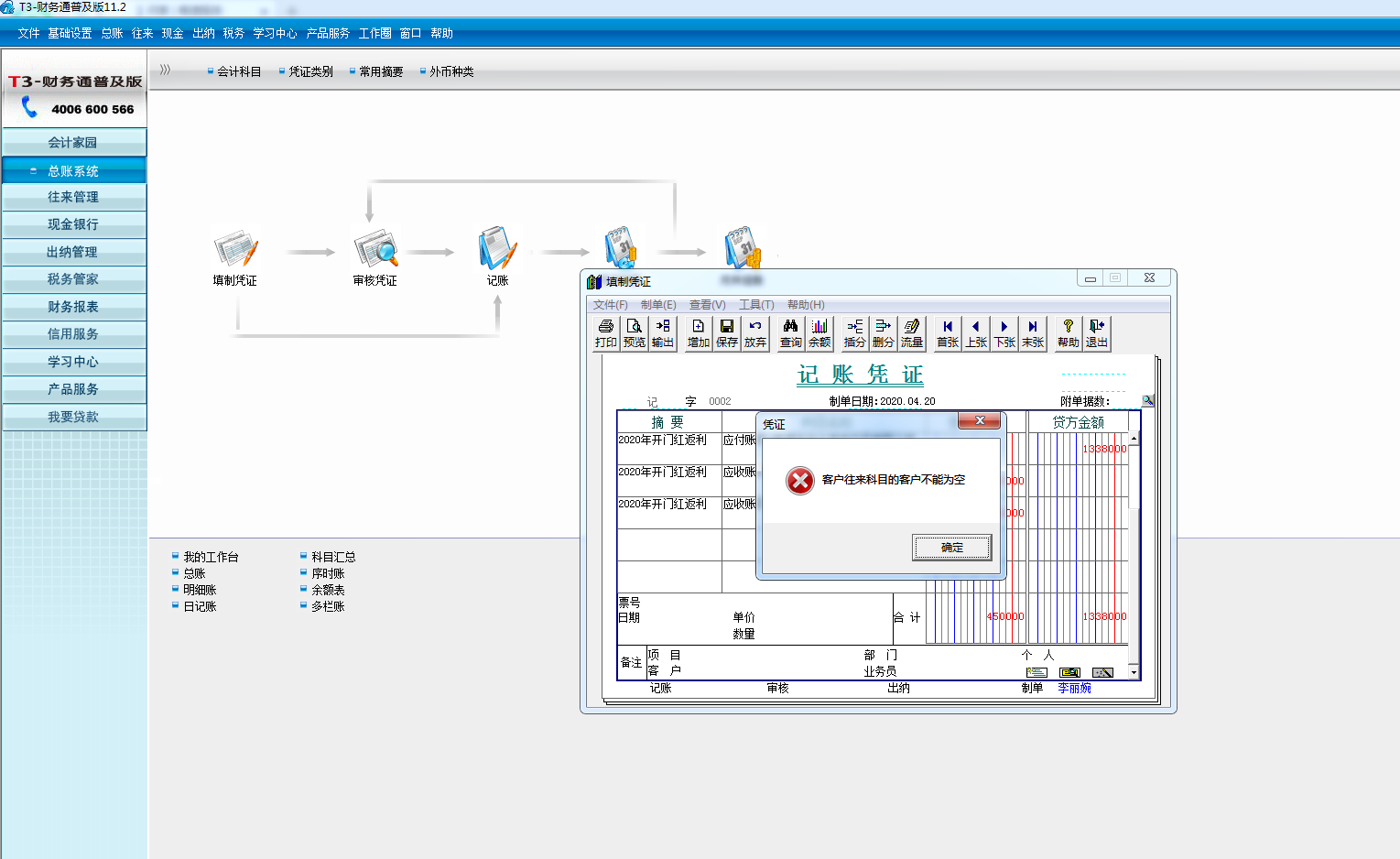Click the 打印 print toolbar icon
This screenshot has height=859, width=1400.
click(x=605, y=333)
